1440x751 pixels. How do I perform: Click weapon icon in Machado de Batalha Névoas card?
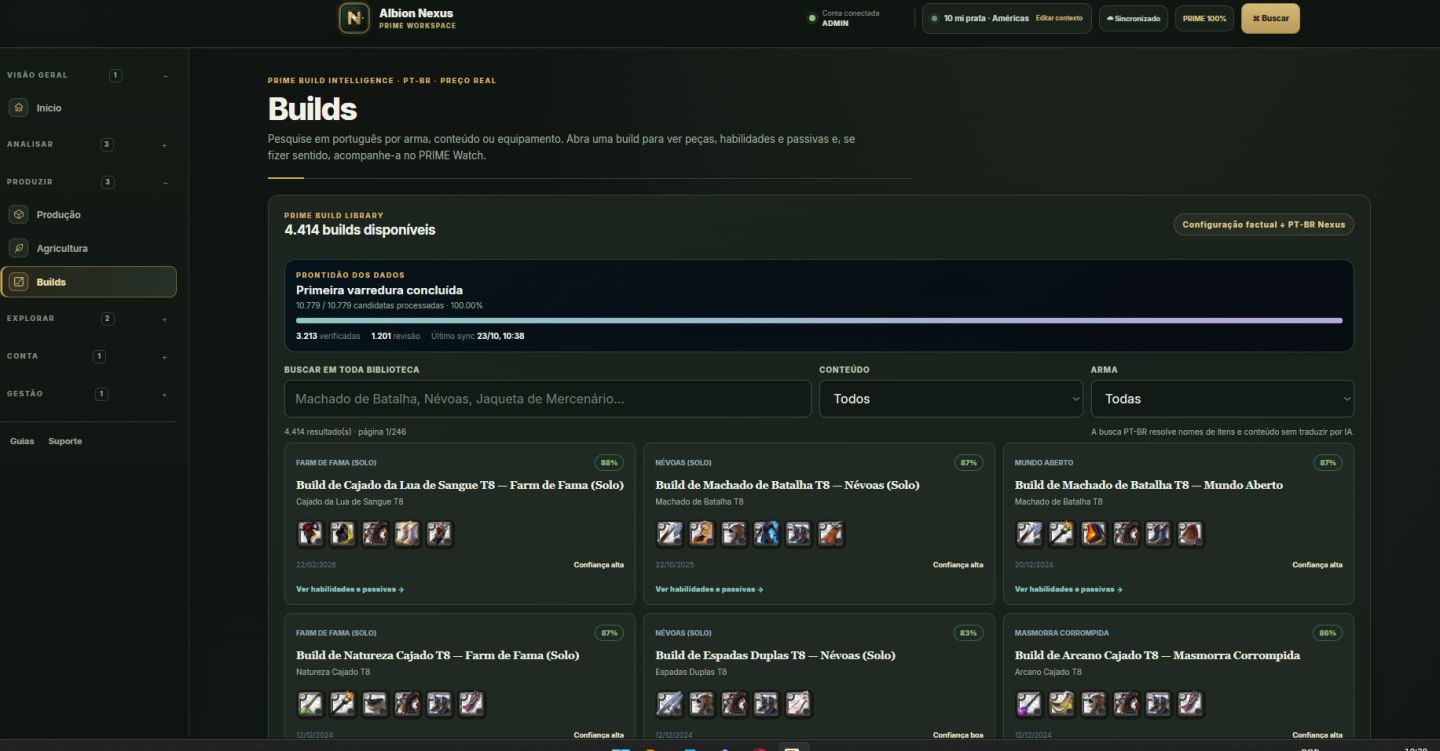(670, 534)
